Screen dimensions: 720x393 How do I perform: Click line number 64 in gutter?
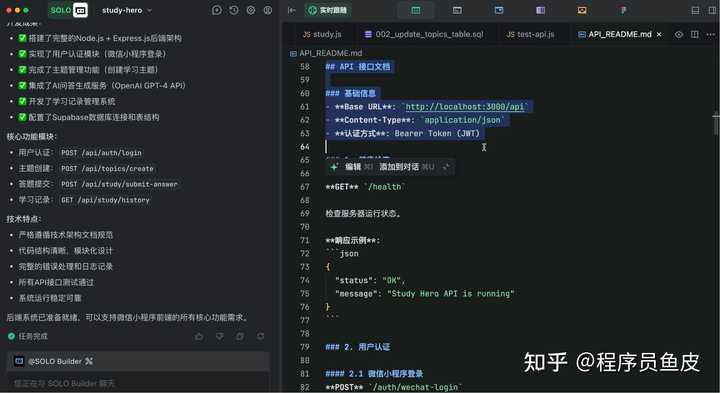(304, 147)
